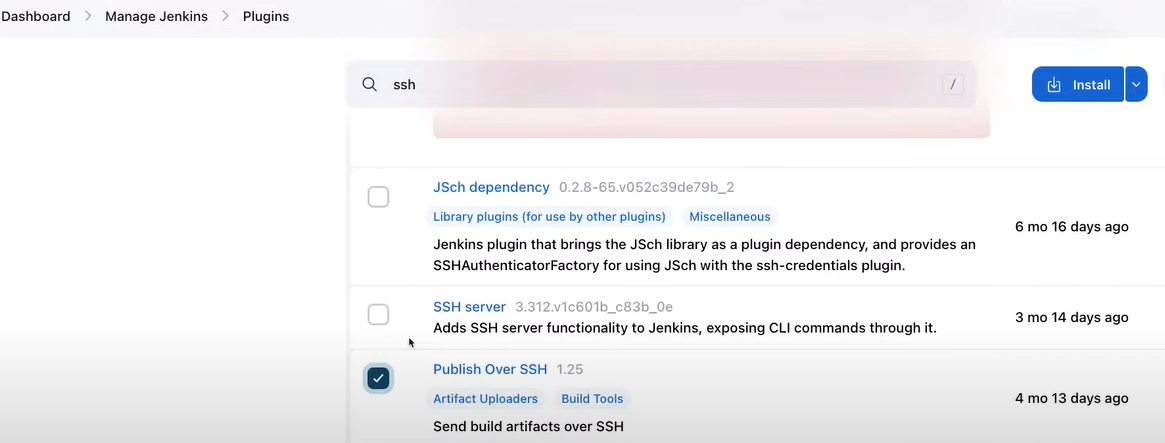Select the Build Tools category tag
This screenshot has width=1165, height=443.
(x=592, y=399)
